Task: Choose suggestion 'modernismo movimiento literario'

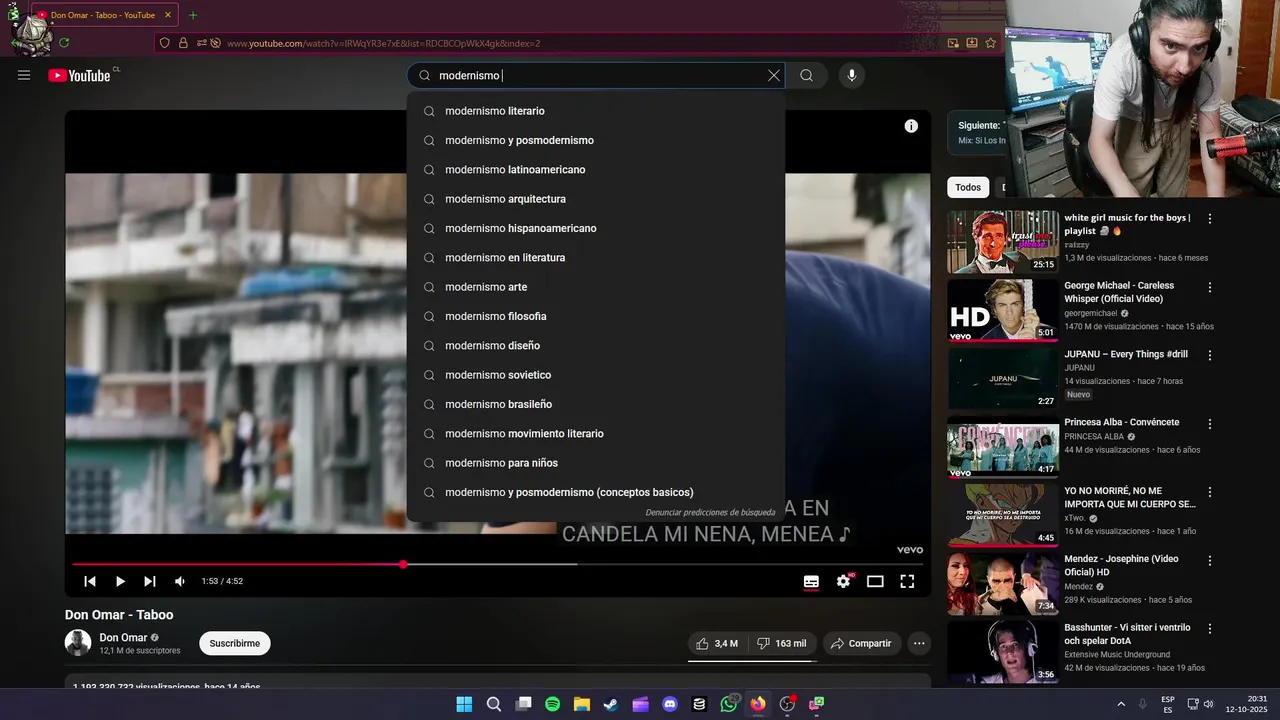Action: [595, 433]
